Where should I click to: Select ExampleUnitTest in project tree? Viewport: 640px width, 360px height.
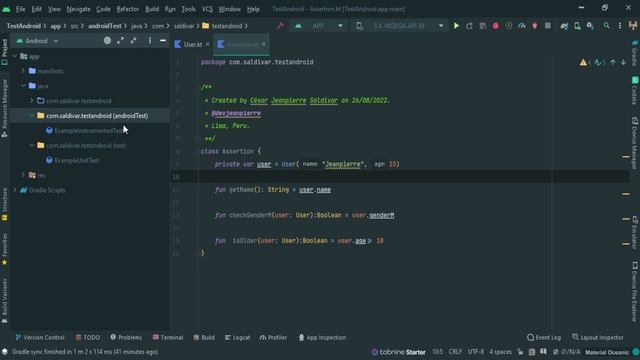77,160
